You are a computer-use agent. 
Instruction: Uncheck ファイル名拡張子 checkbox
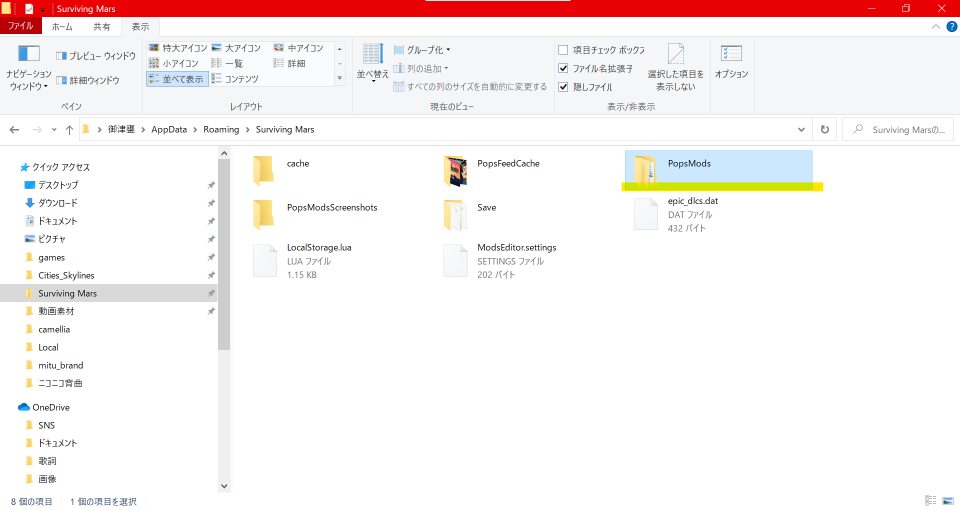click(563, 69)
